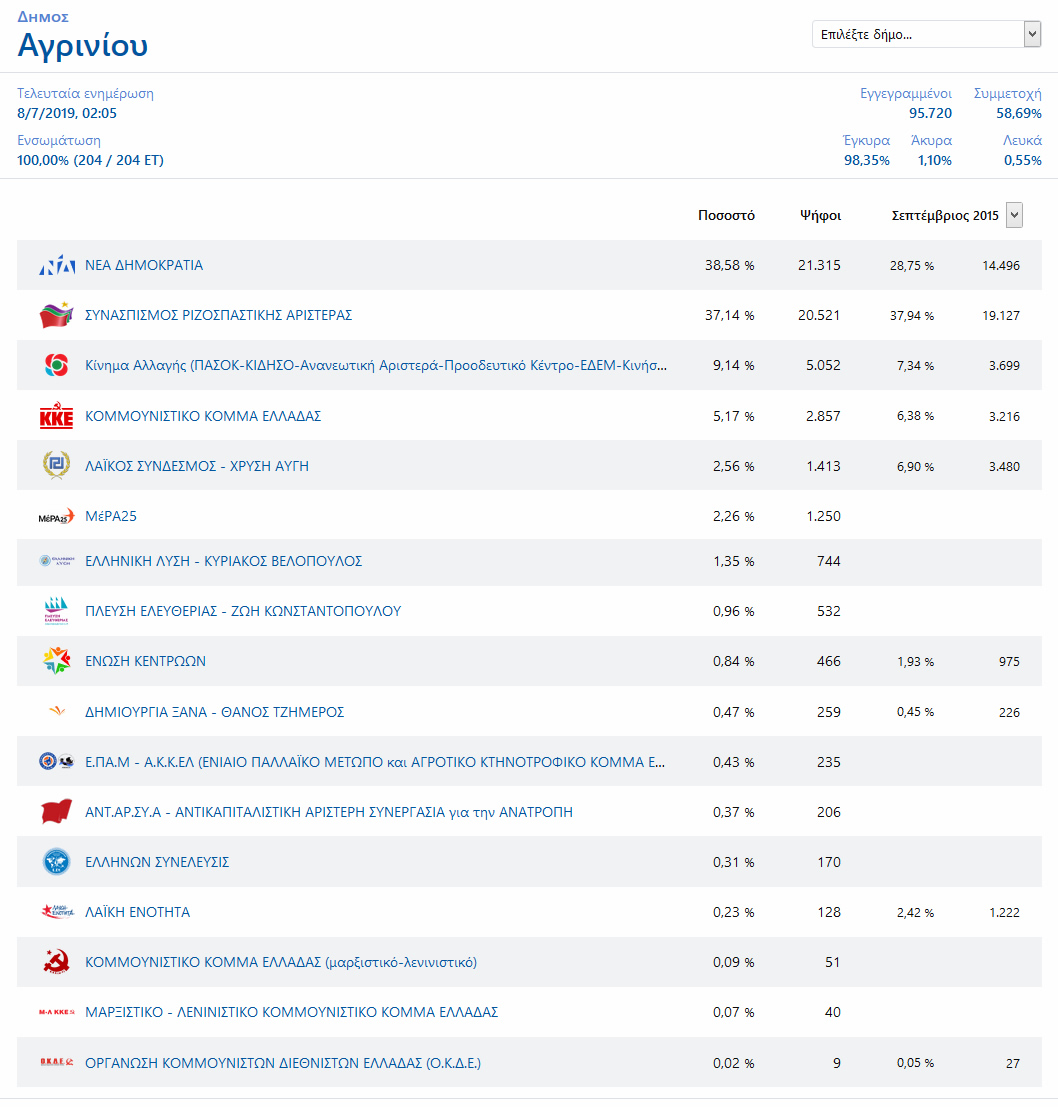Screen dimensions: 1058x1107
Task: Click ΜέΡΑ25's vote count 1.250
Action: click(x=823, y=516)
